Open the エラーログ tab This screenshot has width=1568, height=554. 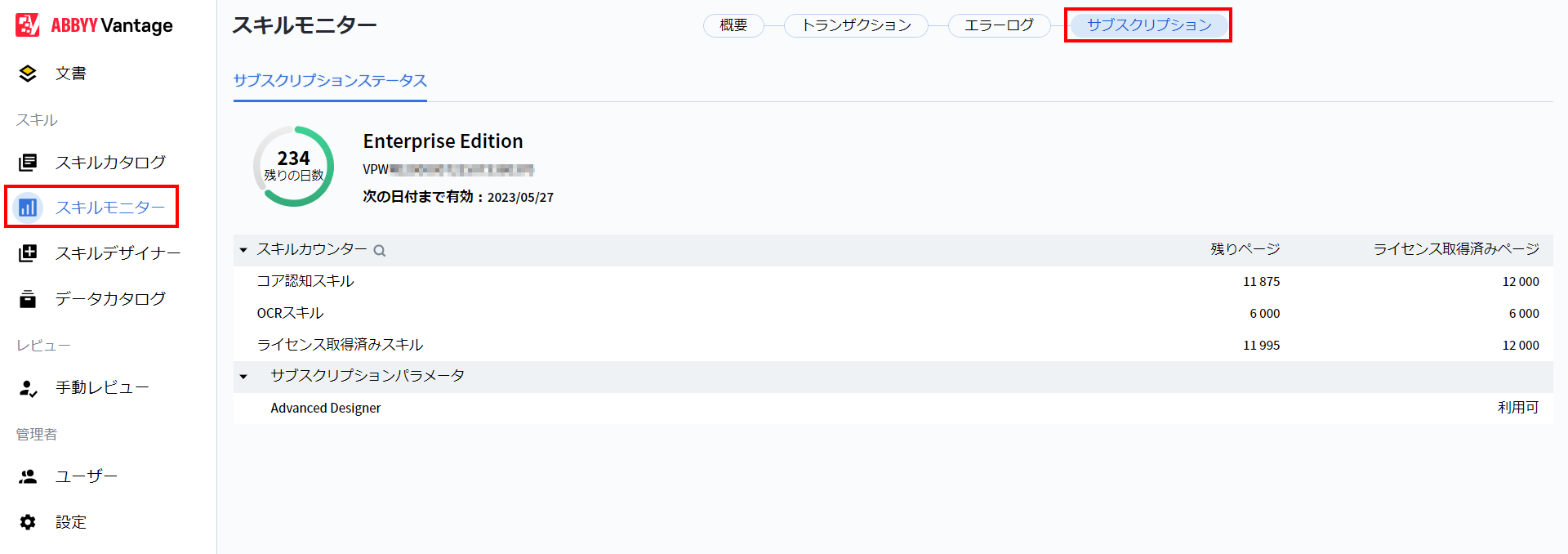(999, 25)
